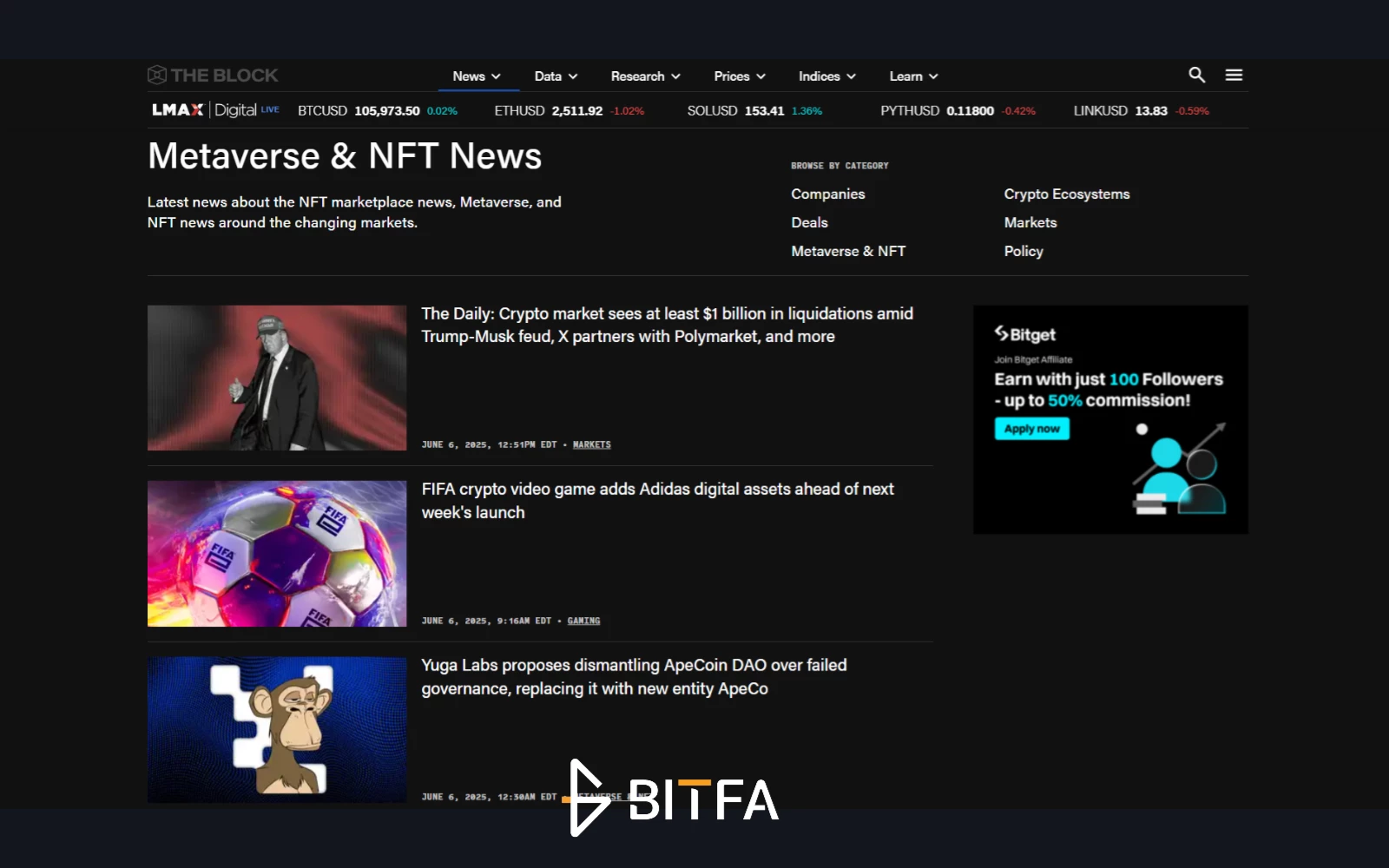Select the BTCUSD ticker price
The image size is (1389, 868).
point(387,111)
